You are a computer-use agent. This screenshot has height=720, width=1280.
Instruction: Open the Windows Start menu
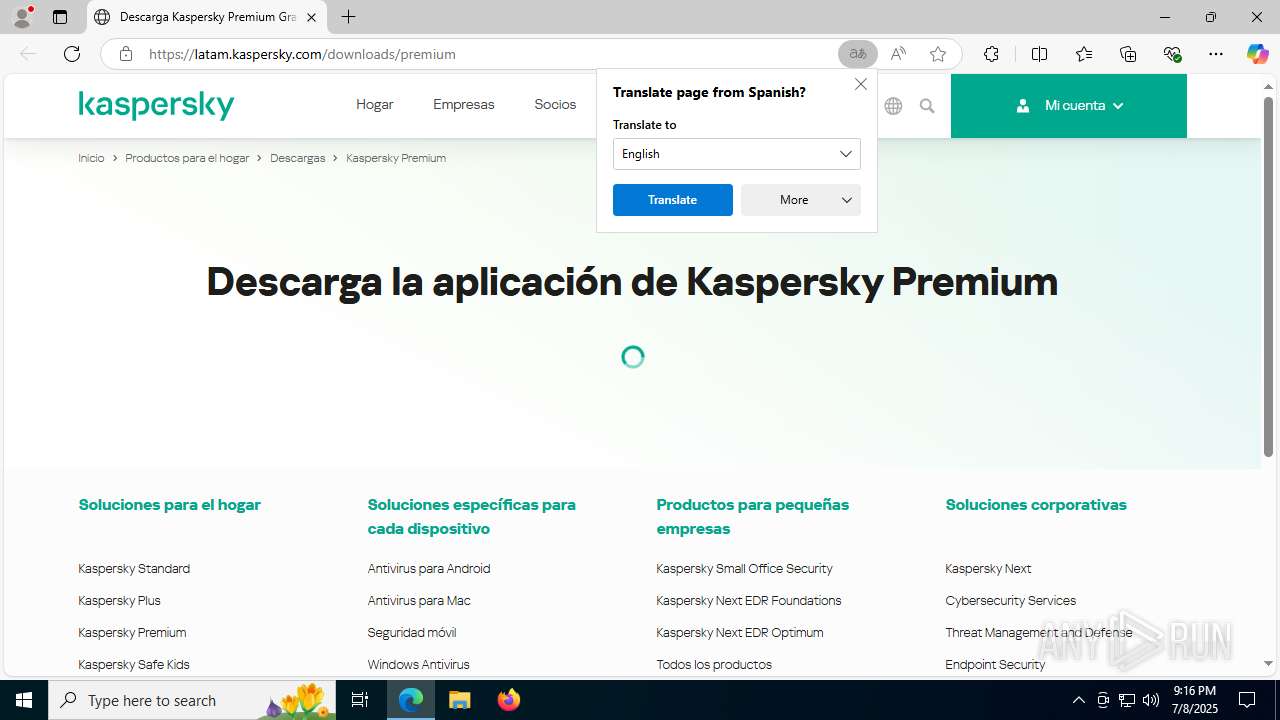pyautogui.click(x=24, y=700)
